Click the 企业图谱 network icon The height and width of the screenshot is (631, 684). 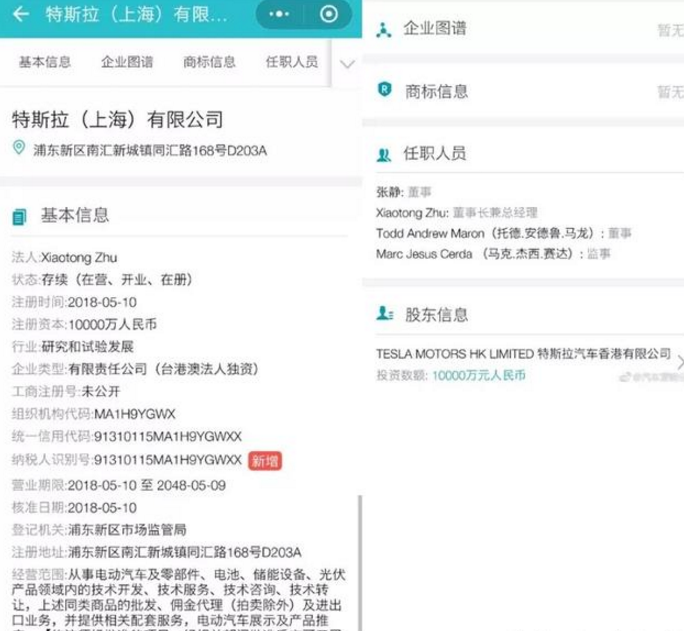pos(383,30)
